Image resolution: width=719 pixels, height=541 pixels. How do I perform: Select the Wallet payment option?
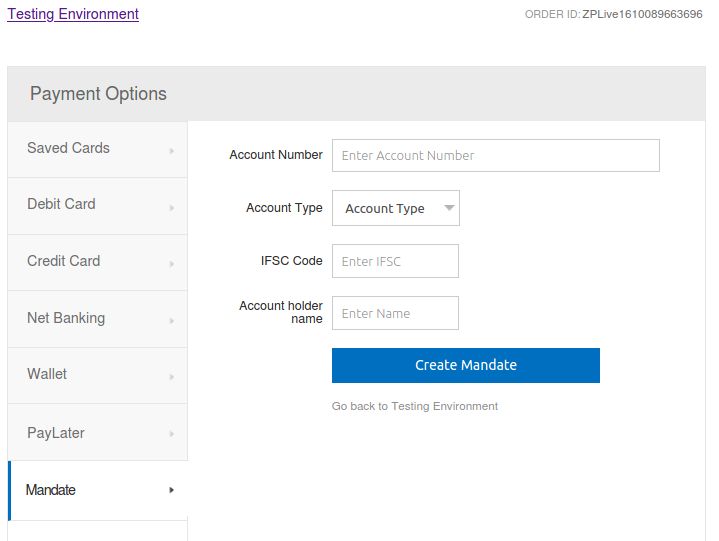[47, 374]
